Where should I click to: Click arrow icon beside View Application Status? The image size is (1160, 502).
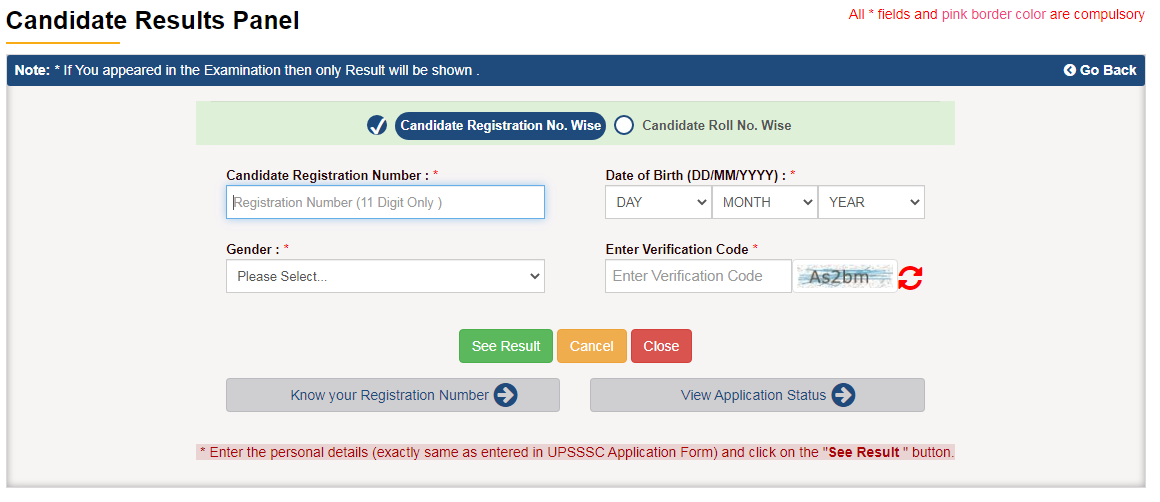click(843, 395)
